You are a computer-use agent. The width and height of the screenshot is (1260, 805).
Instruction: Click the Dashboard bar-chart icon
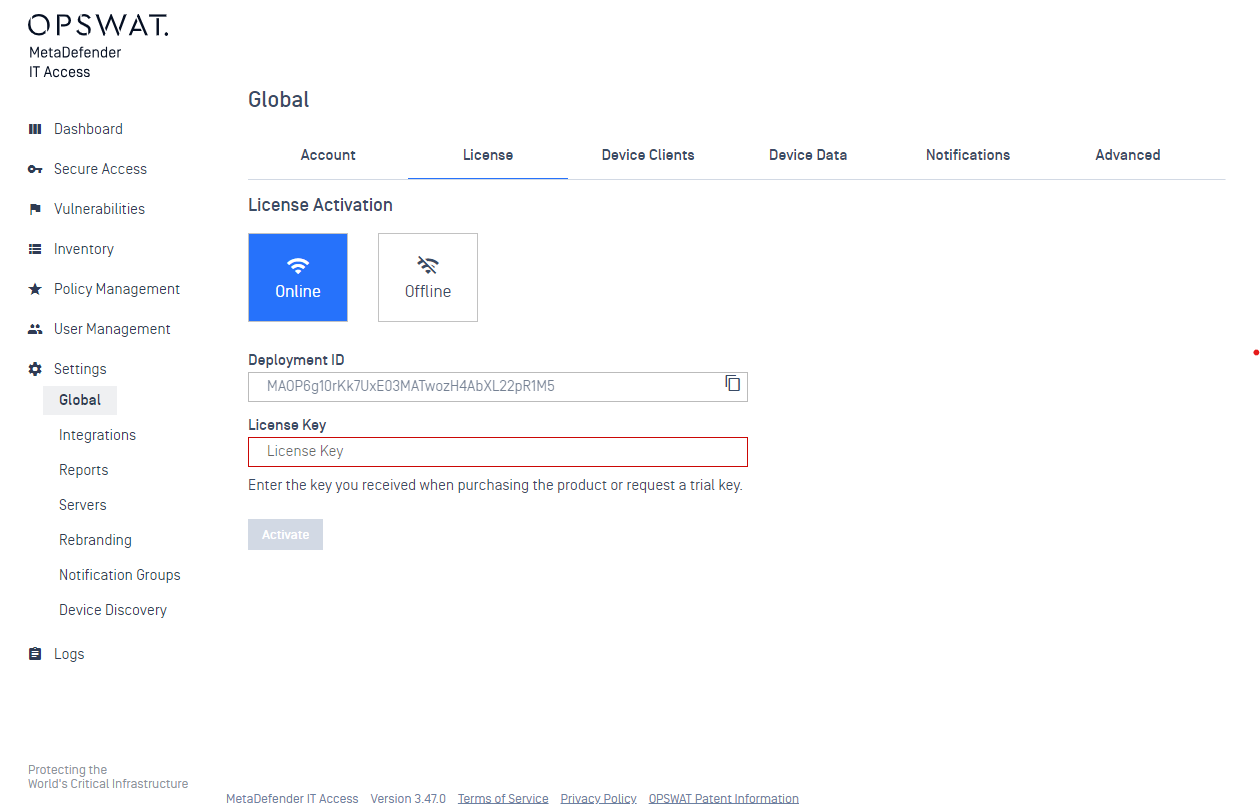click(x=35, y=129)
